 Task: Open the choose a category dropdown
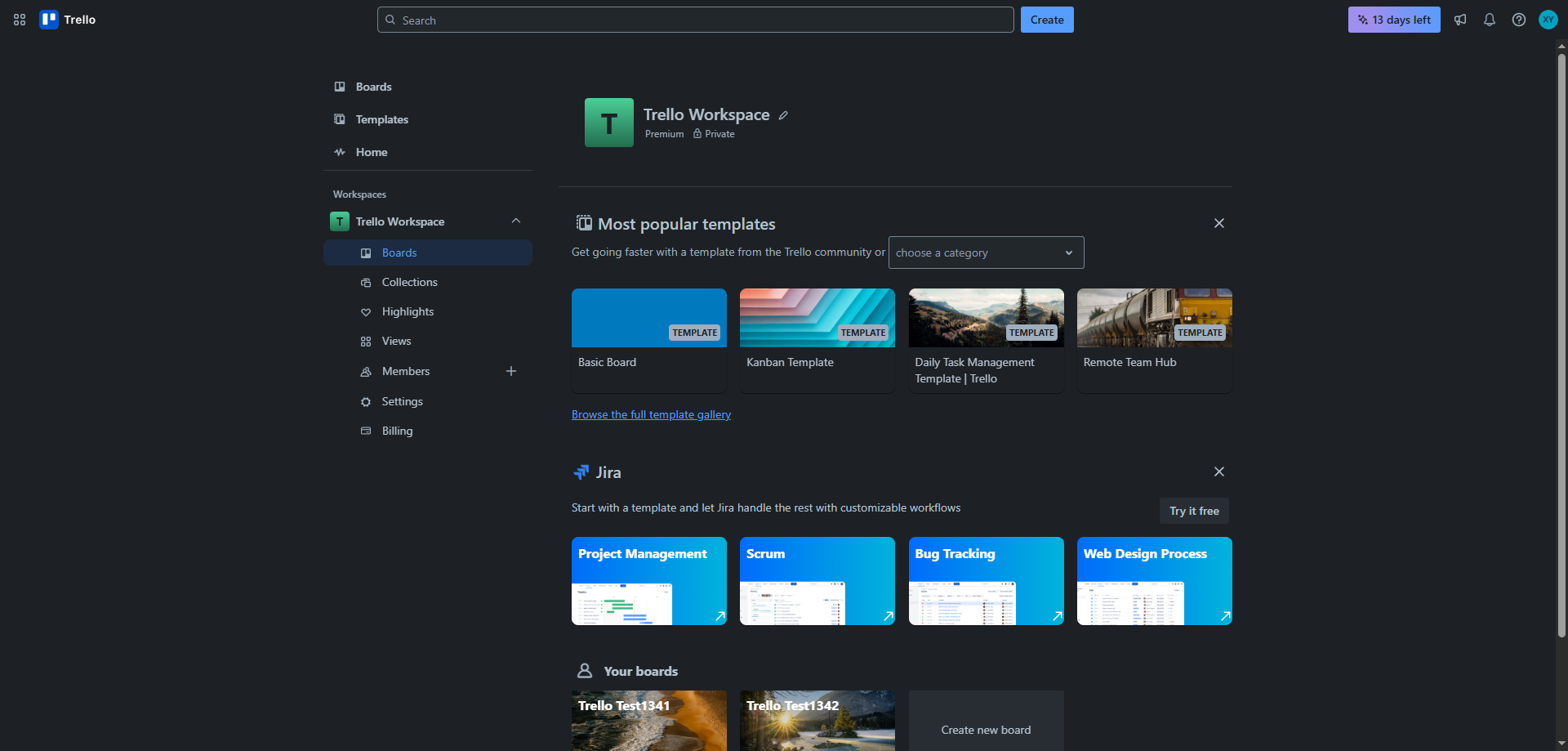tap(987, 253)
